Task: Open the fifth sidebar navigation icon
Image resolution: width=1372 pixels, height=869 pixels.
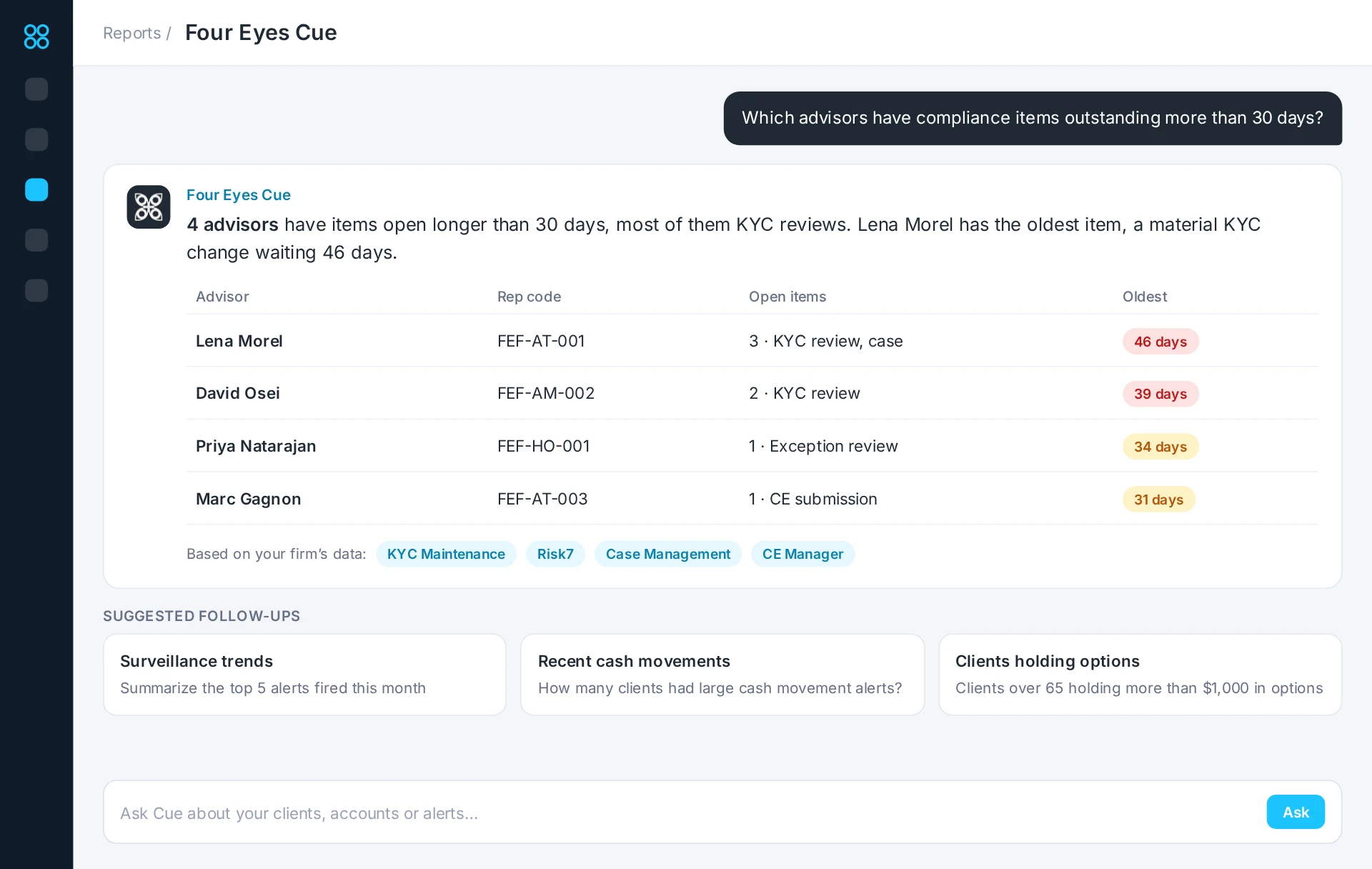Action: pyautogui.click(x=36, y=290)
